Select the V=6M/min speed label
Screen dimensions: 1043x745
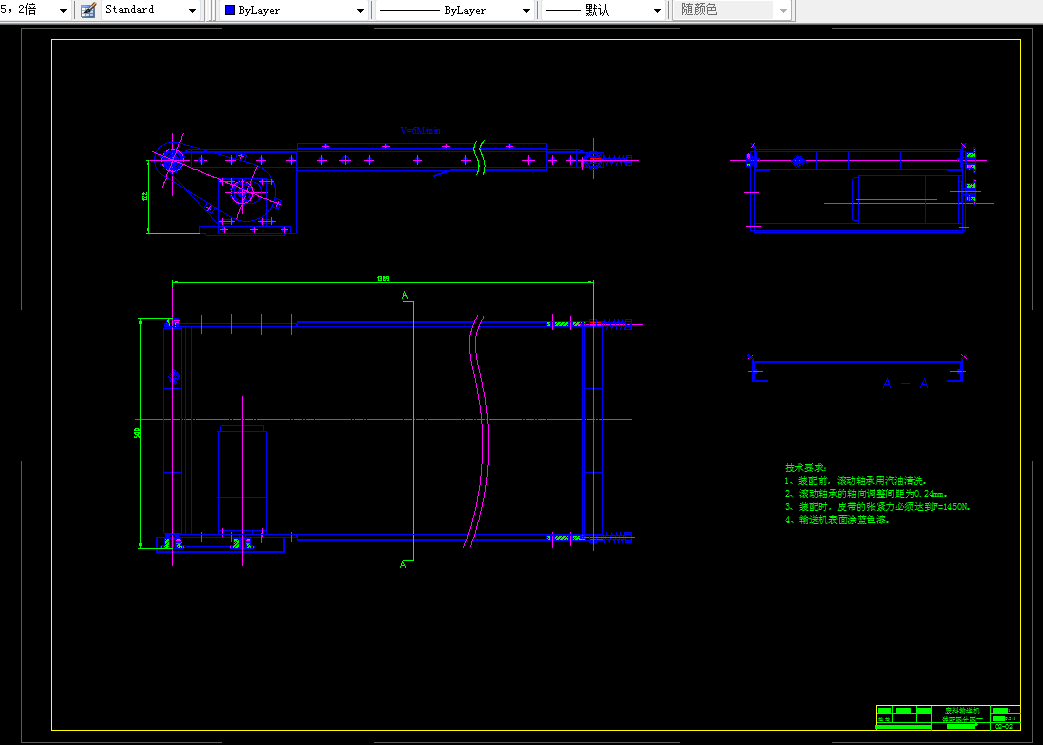coord(420,131)
